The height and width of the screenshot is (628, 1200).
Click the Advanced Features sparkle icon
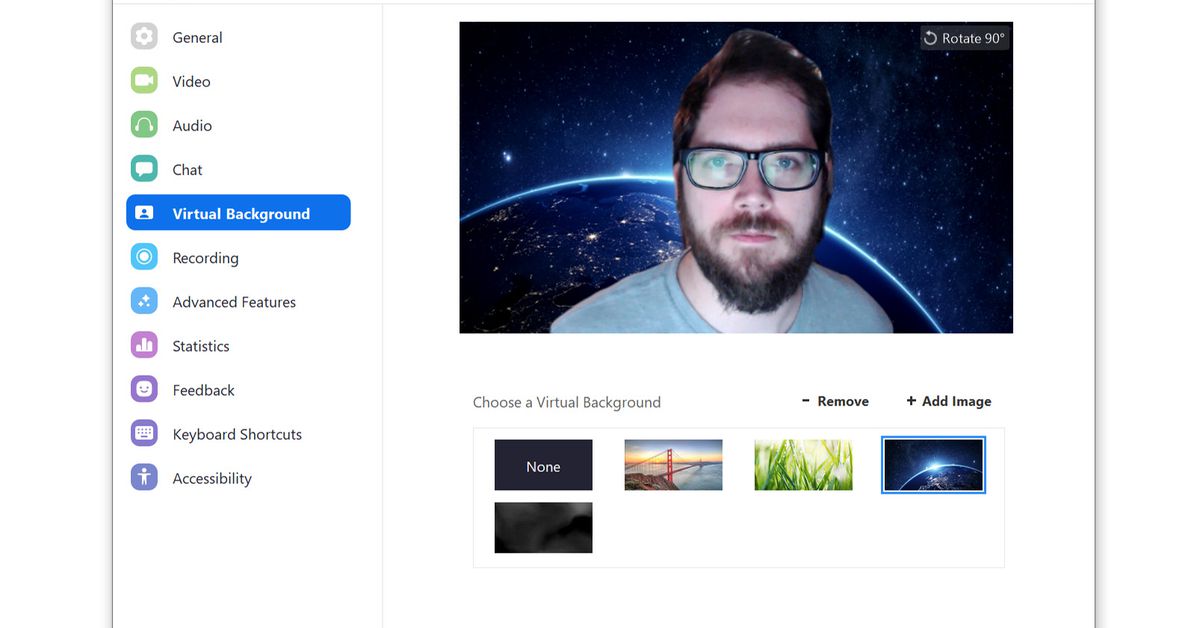click(144, 301)
